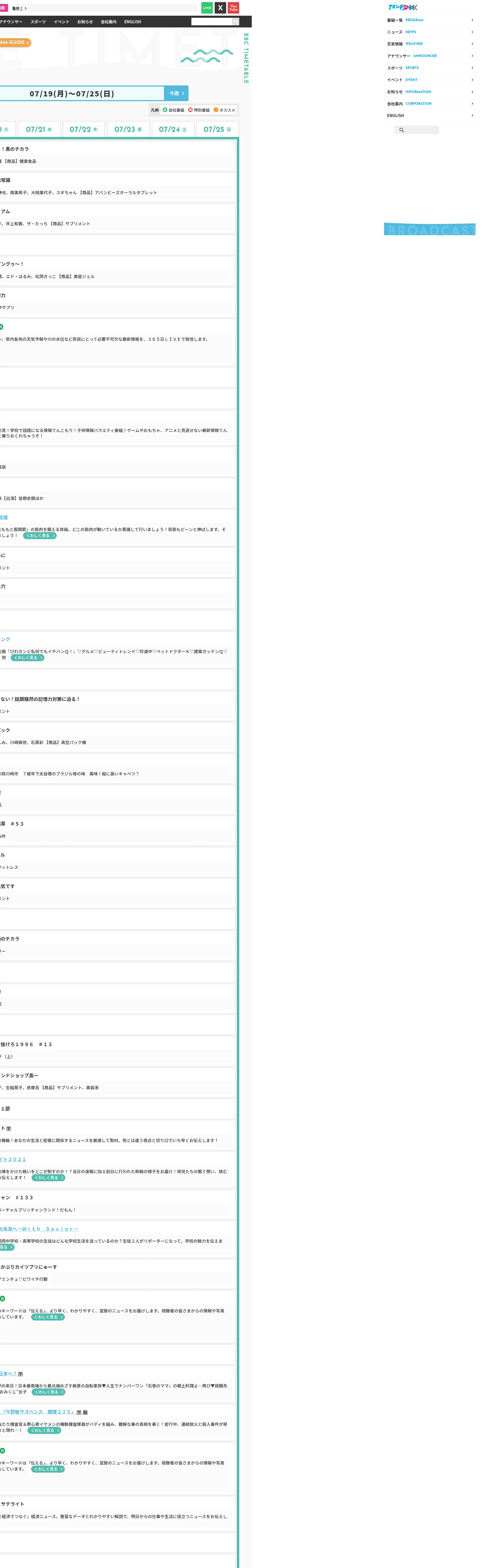Viewport: 502px width, 1568px height.
Task: Select the 07/25 日 day tab
Action: tap(218, 130)
